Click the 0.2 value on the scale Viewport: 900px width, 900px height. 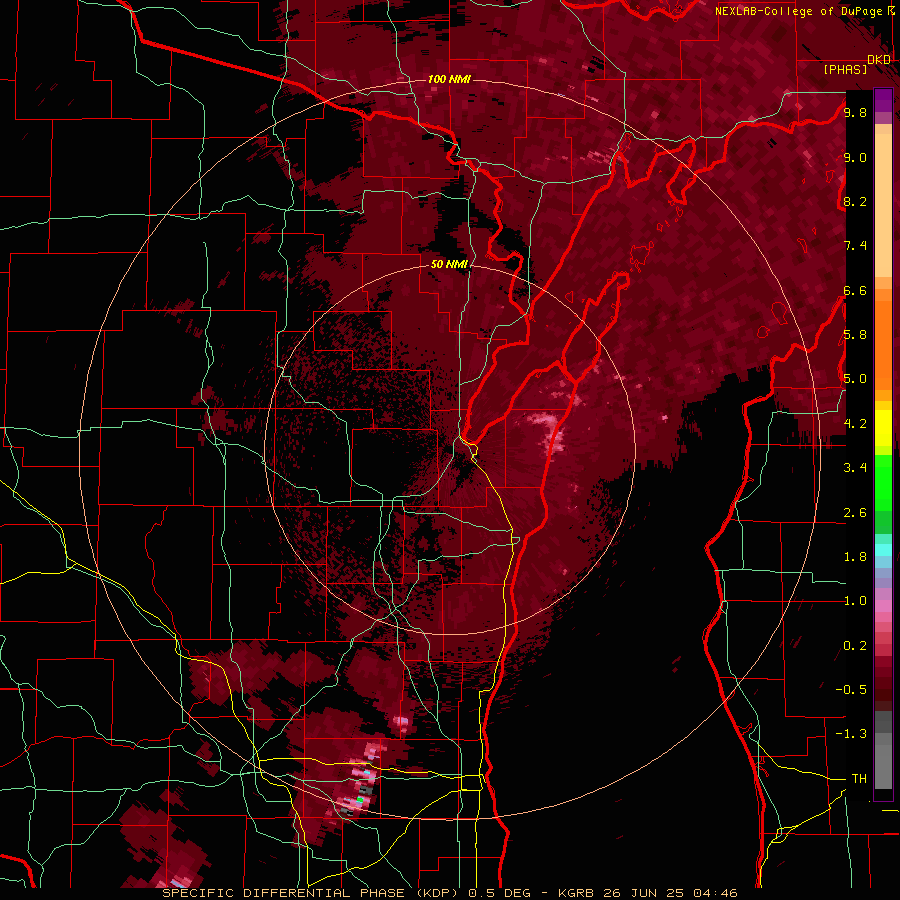point(855,646)
